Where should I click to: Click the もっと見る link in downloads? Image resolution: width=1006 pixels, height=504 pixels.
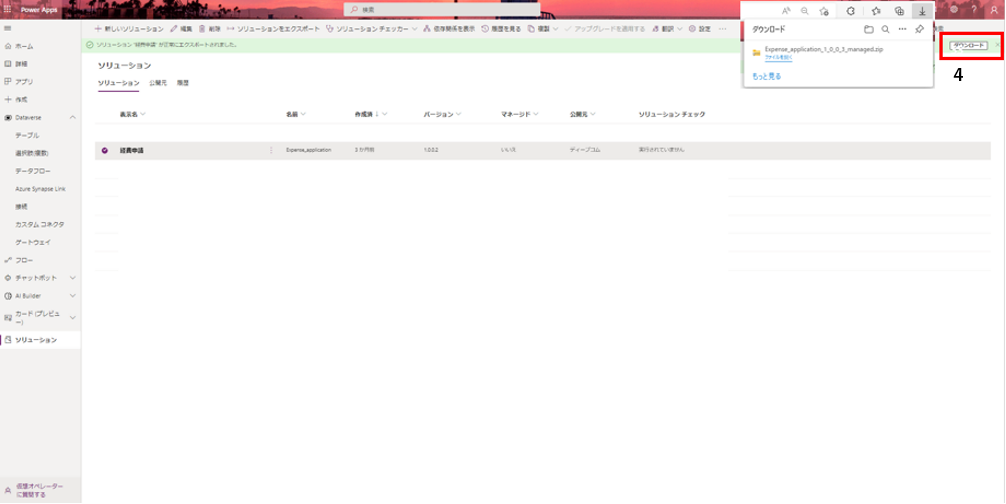click(766, 76)
